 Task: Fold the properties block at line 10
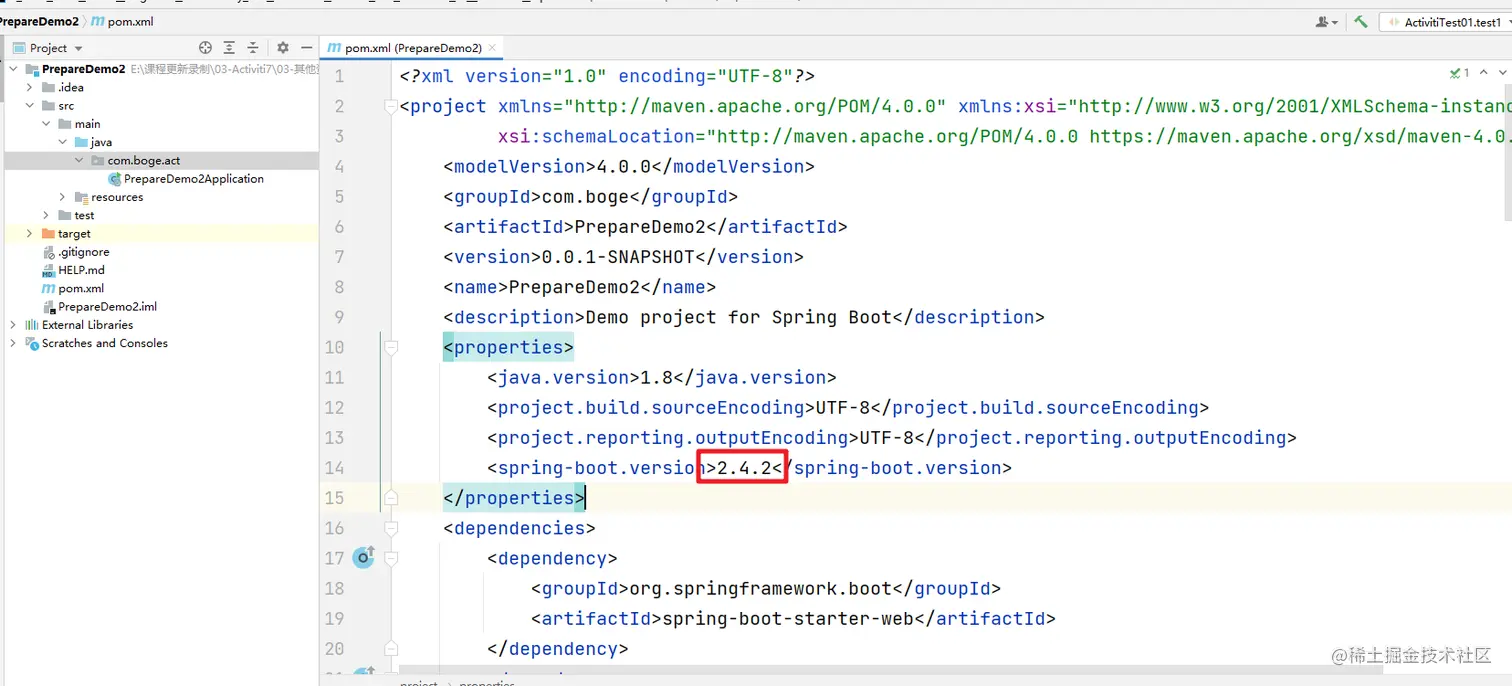[x=391, y=347]
